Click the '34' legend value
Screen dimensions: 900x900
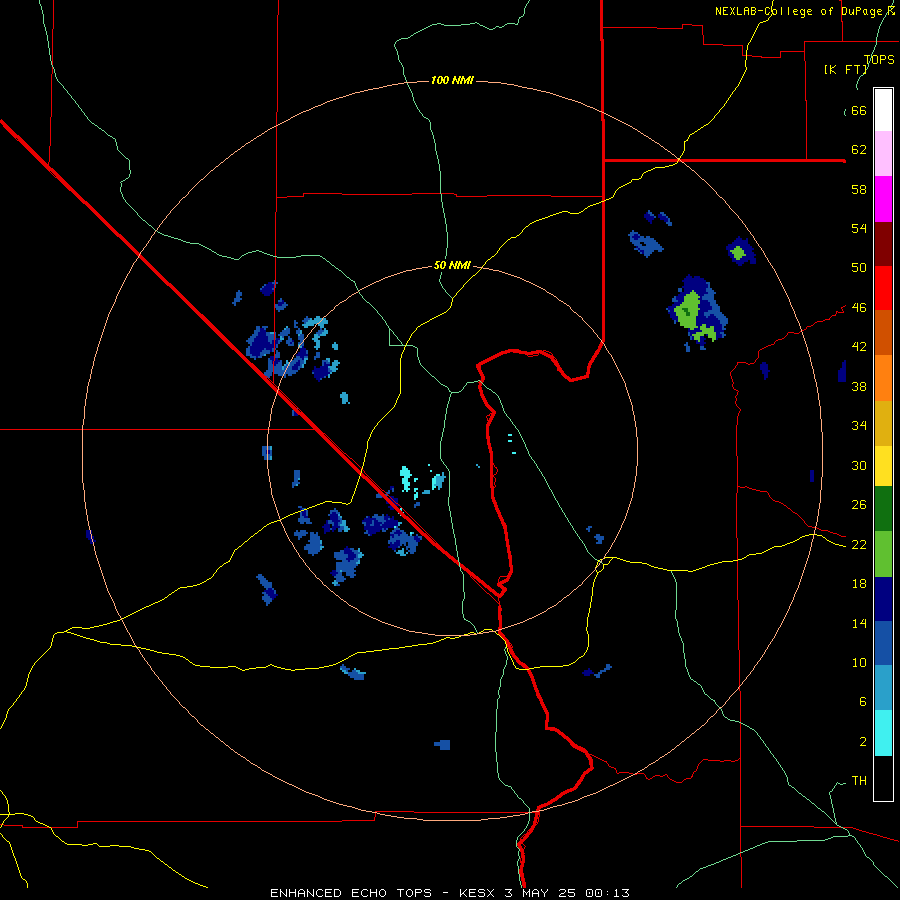[859, 426]
